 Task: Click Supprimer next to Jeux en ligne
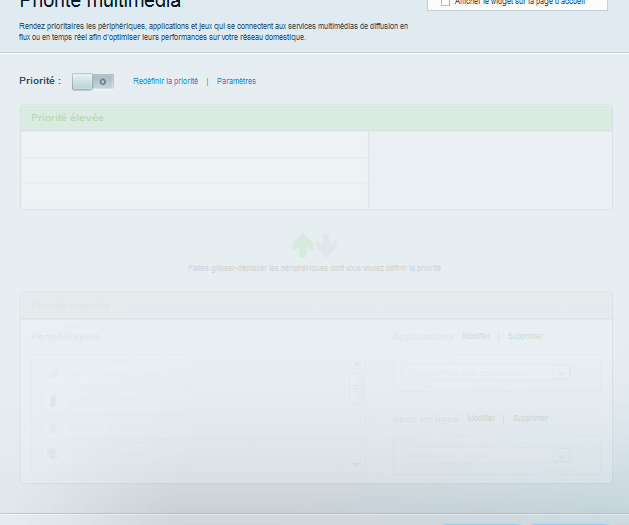pyautogui.click(x=530, y=418)
